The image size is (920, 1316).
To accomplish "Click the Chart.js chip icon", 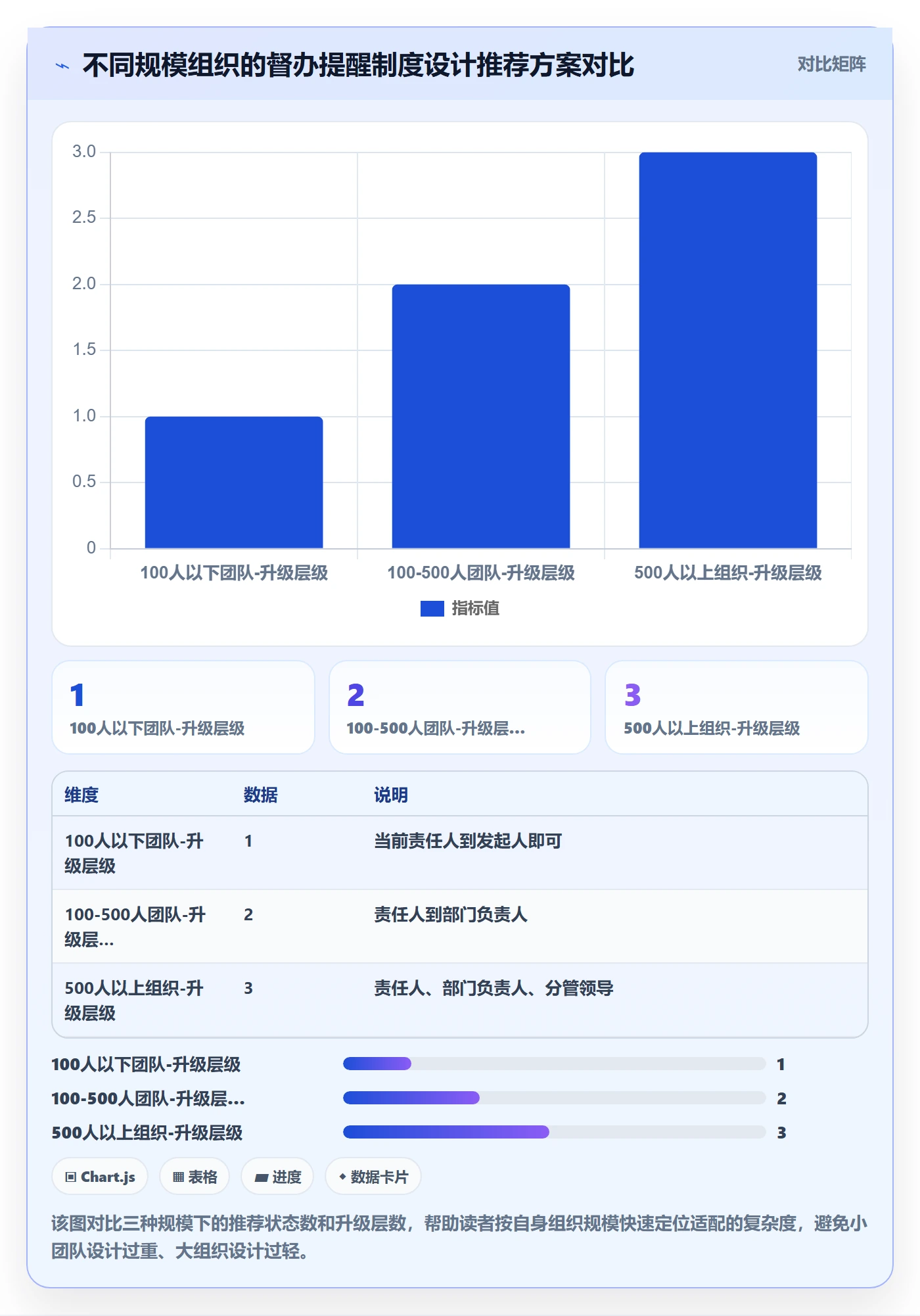I will tap(71, 1177).
